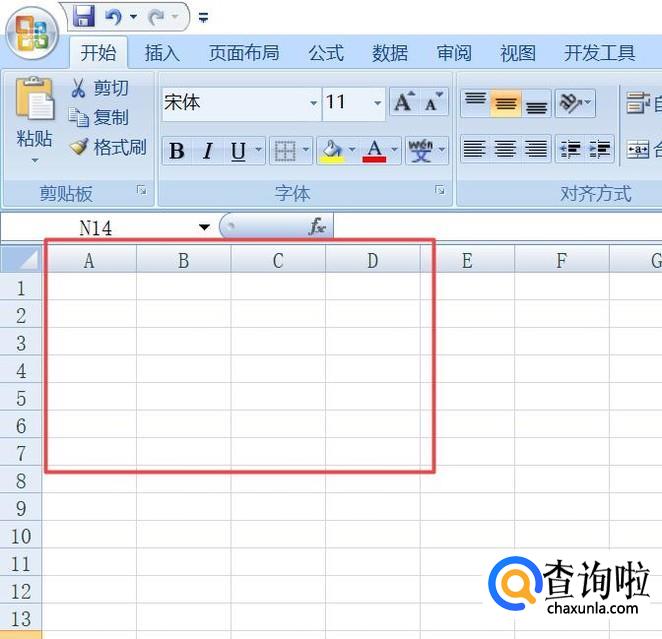Save the workbook with the floppy icon

coord(84,17)
